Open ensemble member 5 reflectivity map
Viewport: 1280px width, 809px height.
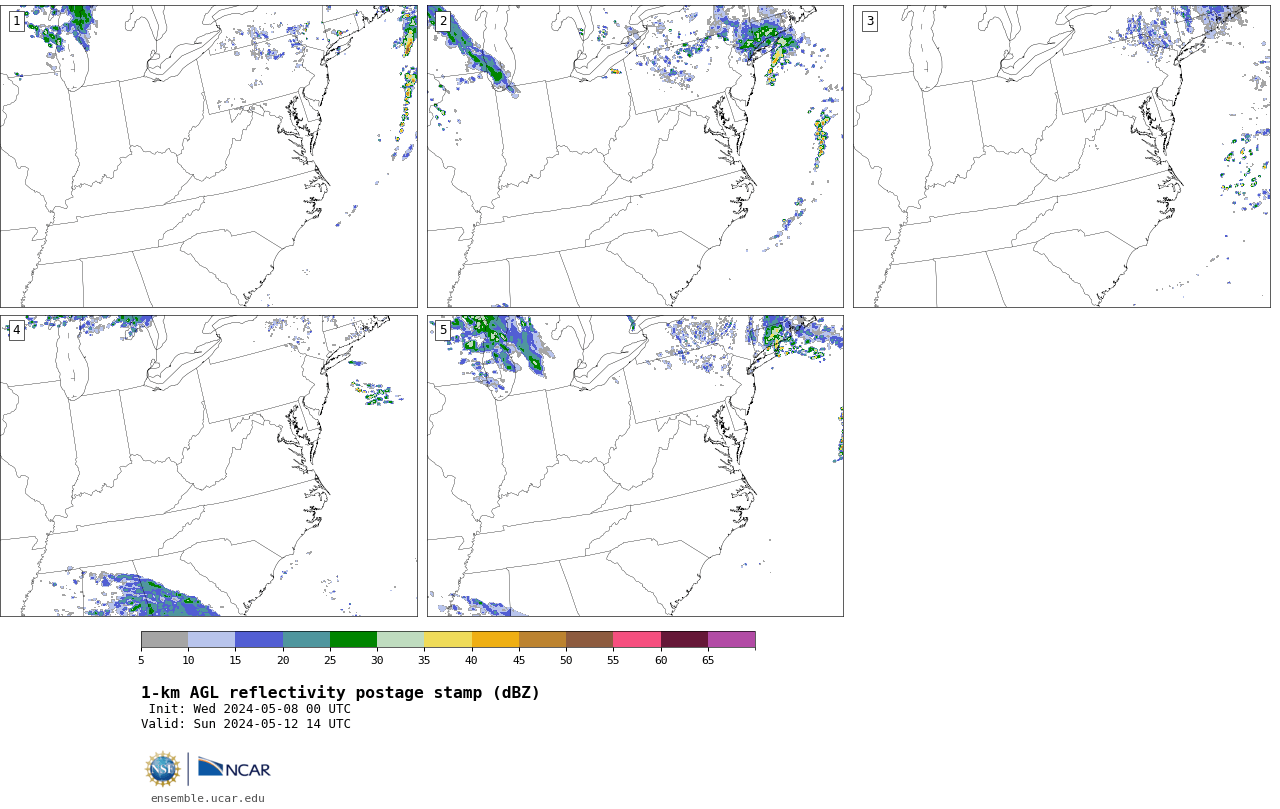(635, 466)
